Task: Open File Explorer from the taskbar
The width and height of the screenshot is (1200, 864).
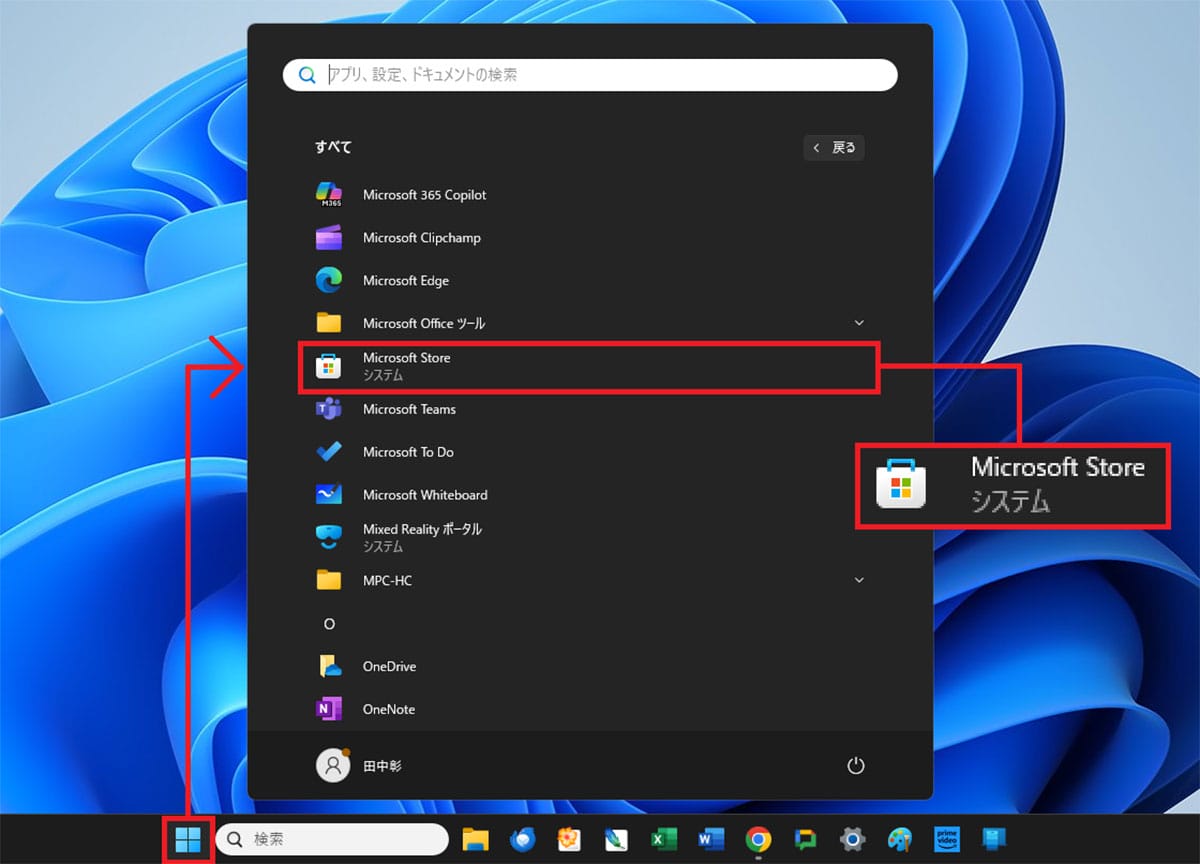Action: tap(475, 839)
